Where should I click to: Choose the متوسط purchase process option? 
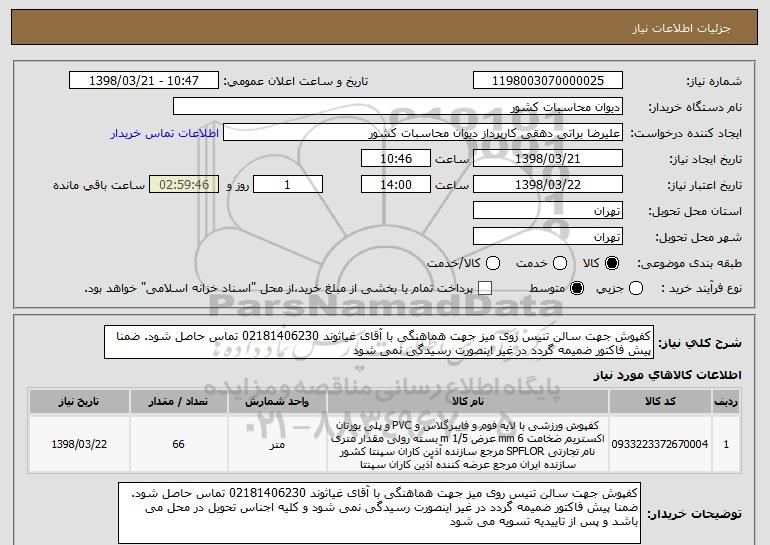577,288
